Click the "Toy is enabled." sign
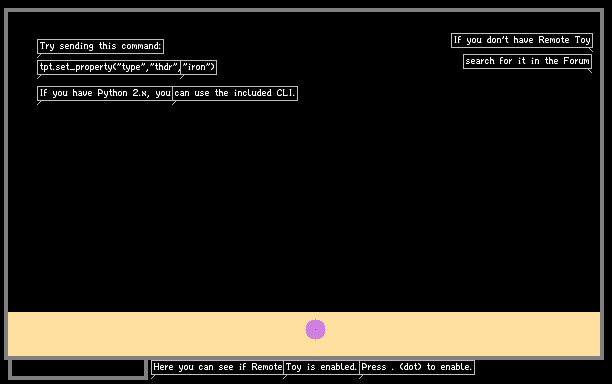The height and width of the screenshot is (384, 612). click(321, 367)
